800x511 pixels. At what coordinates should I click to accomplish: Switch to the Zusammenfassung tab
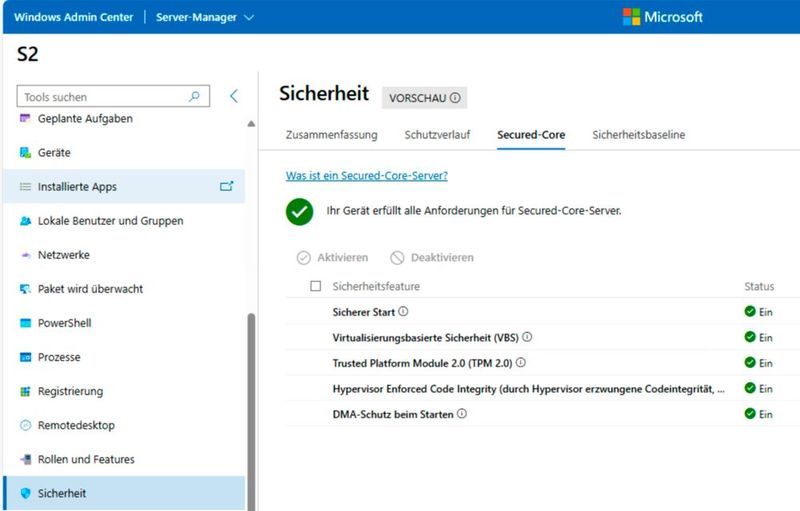click(x=332, y=135)
